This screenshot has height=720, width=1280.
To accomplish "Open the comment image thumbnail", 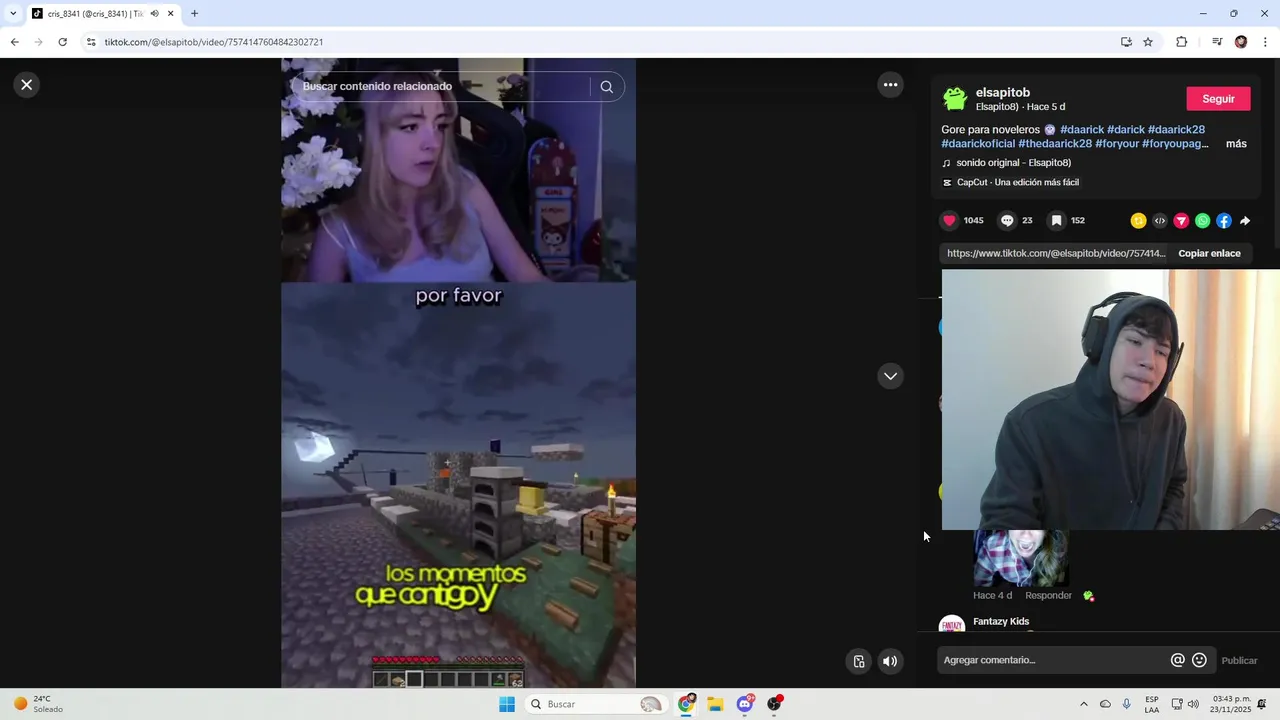I will pos(1020,558).
